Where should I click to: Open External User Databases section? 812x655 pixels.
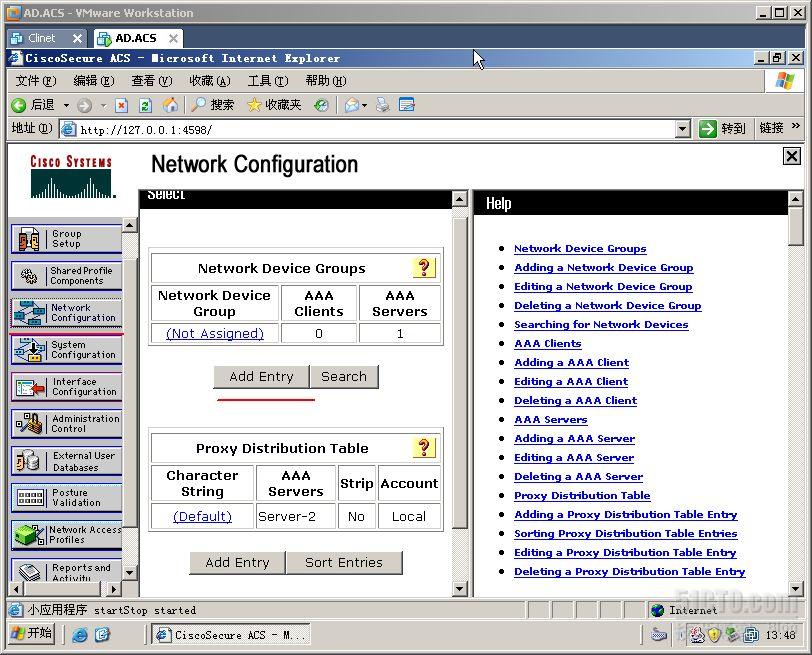pos(66,461)
